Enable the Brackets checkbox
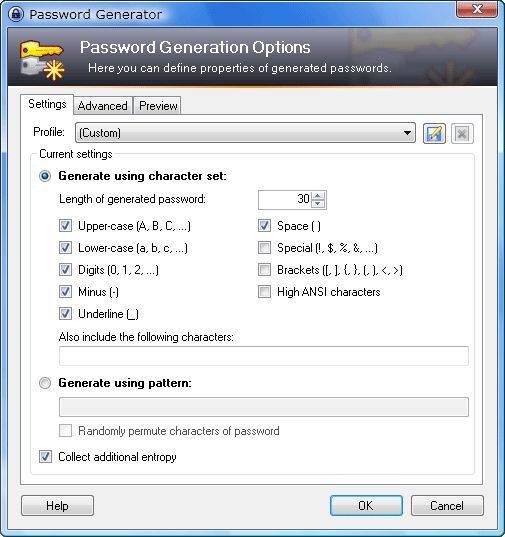The height and width of the screenshot is (537, 505). point(264,270)
